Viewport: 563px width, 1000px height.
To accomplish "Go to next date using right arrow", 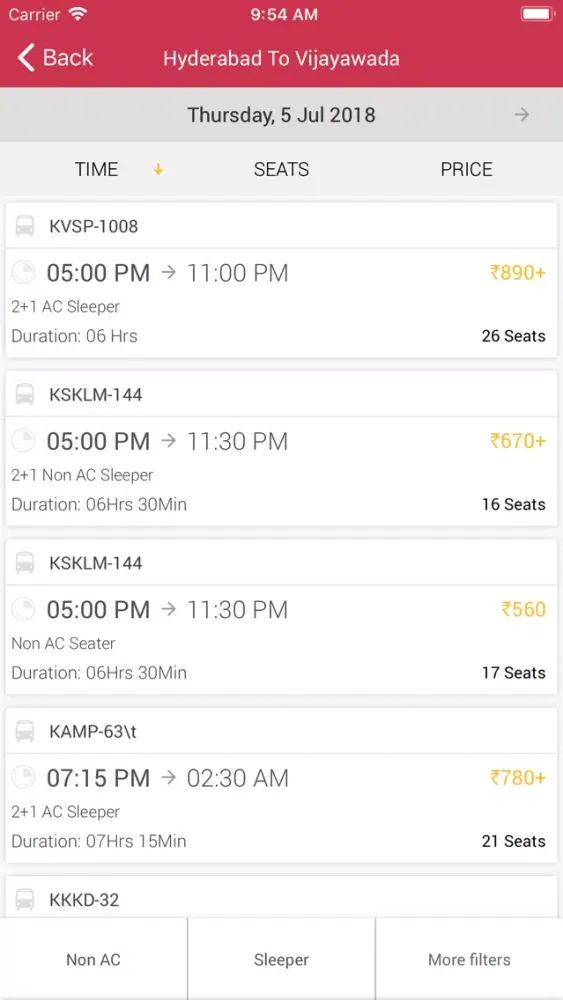I will coord(522,115).
